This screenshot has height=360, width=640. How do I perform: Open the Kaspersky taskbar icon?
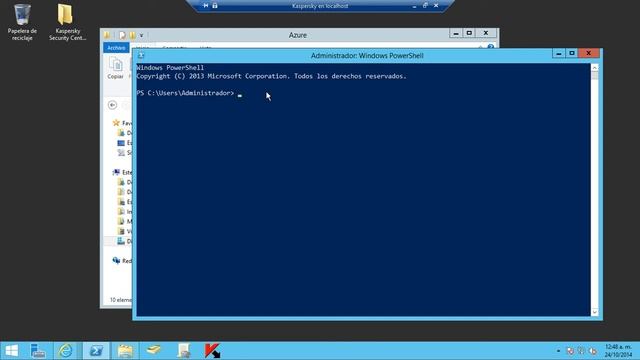pos(212,351)
